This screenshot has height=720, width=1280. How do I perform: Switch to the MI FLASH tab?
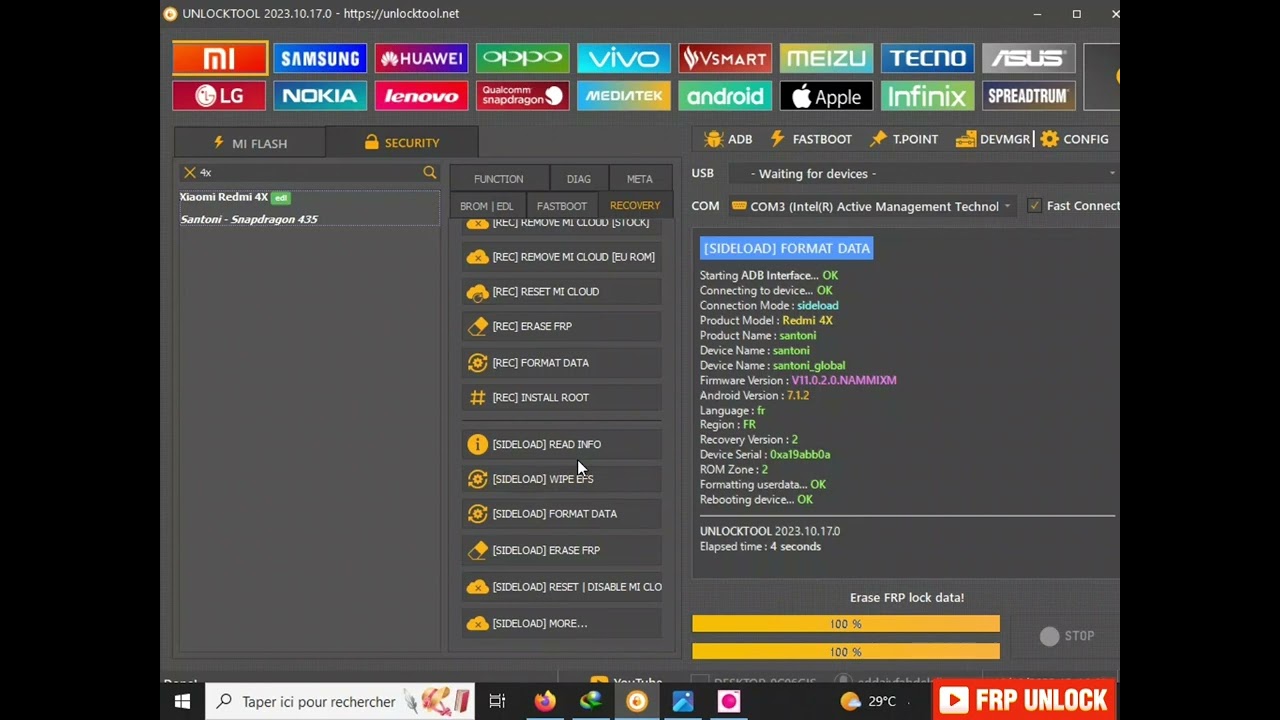(250, 143)
